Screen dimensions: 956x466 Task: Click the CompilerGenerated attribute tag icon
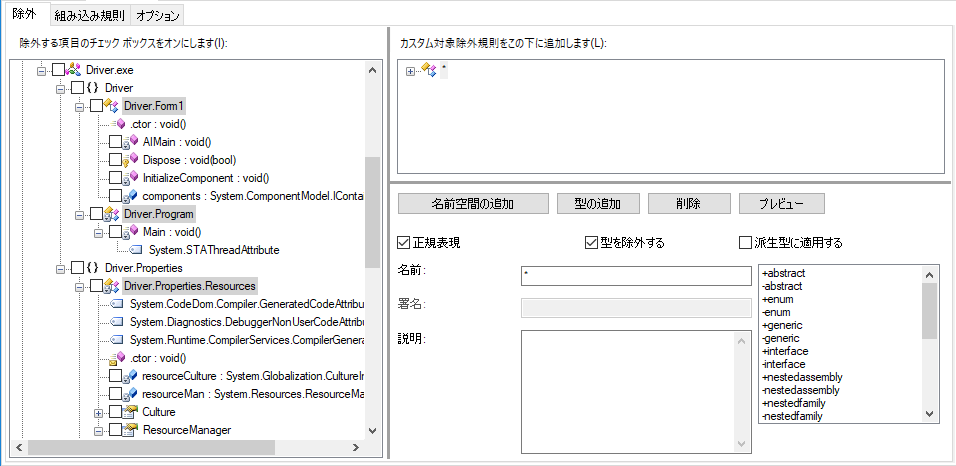coord(118,340)
